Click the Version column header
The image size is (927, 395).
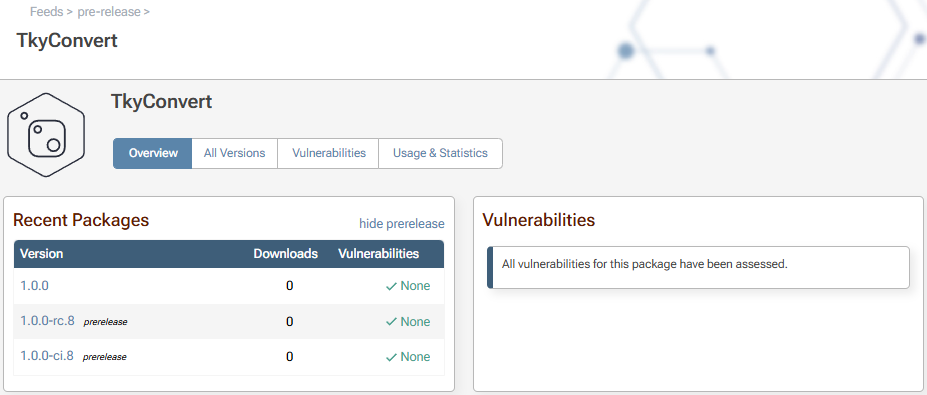41,254
